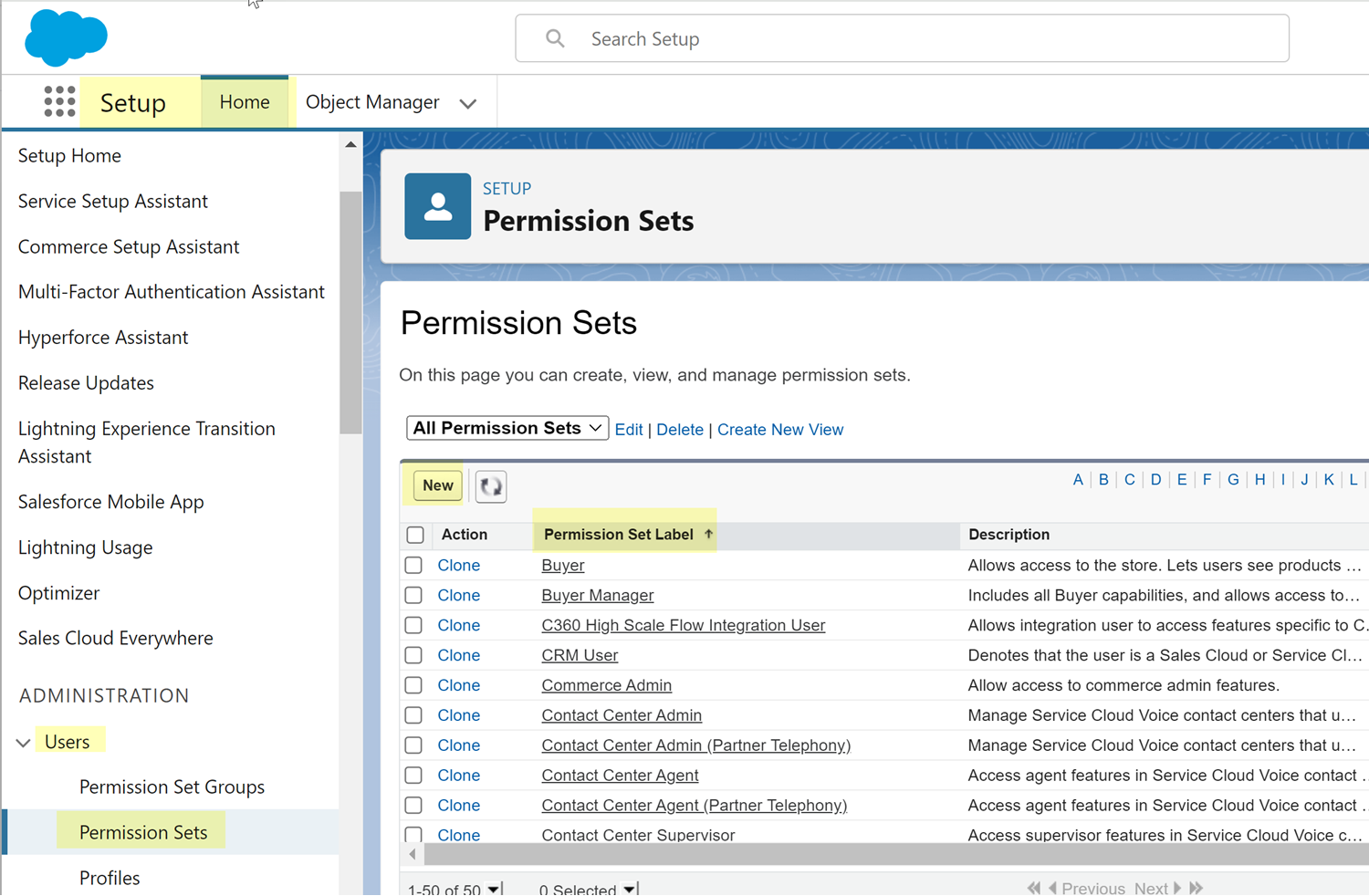Image resolution: width=1369 pixels, height=896 pixels.
Task: Click the horizontal scroll left arrow
Action: (413, 855)
